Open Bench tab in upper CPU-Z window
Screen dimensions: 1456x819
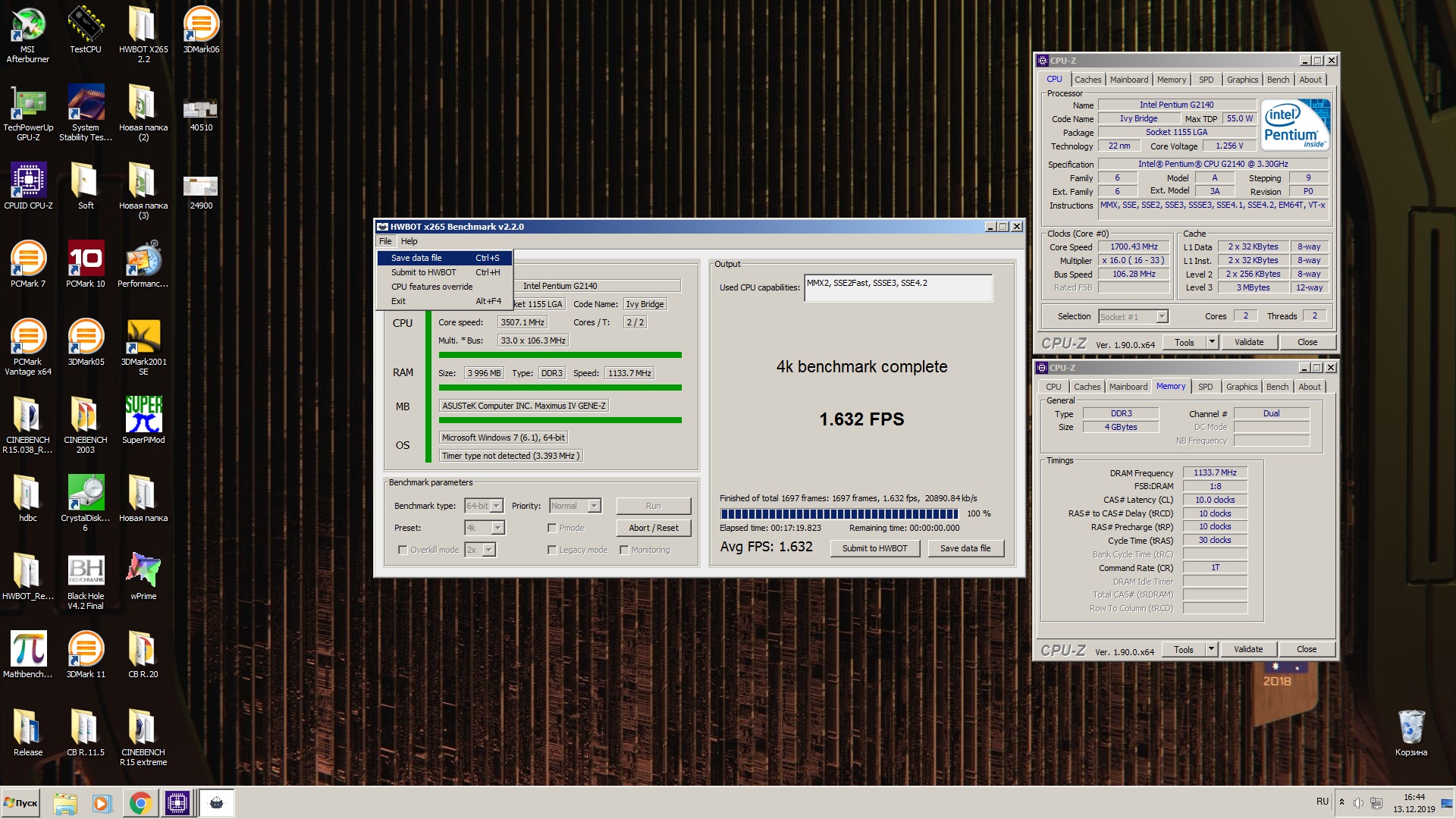click(x=1278, y=80)
